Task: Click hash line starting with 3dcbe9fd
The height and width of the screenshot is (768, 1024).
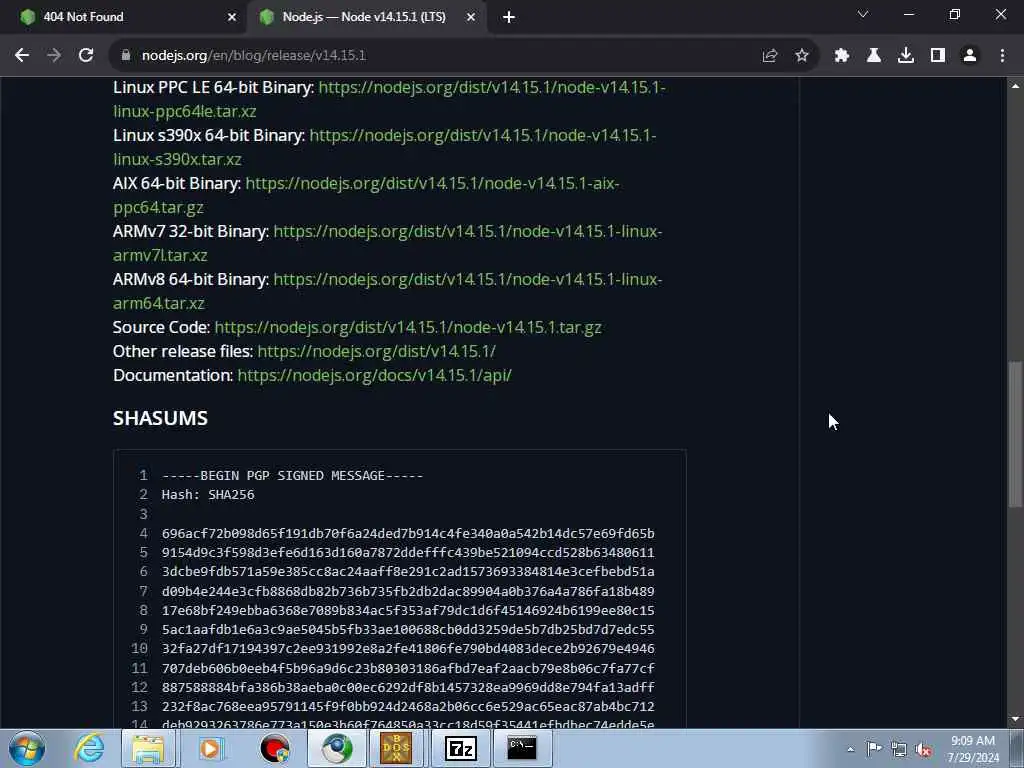Action: pos(408,571)
